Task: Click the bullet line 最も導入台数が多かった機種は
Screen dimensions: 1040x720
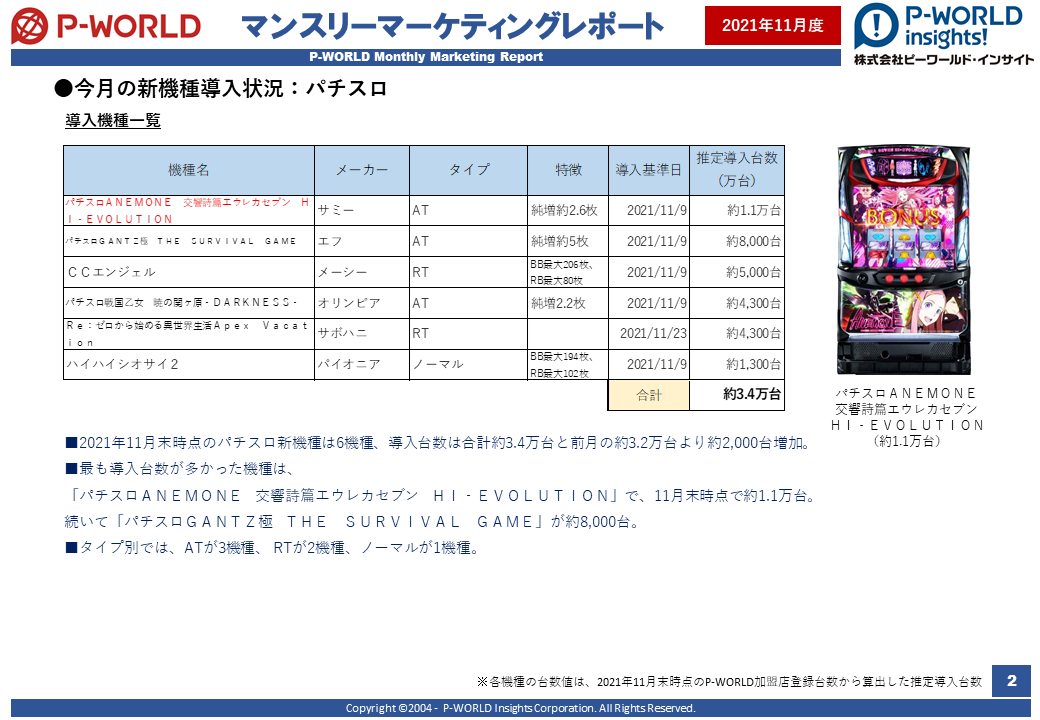Action: pos(179,469)
